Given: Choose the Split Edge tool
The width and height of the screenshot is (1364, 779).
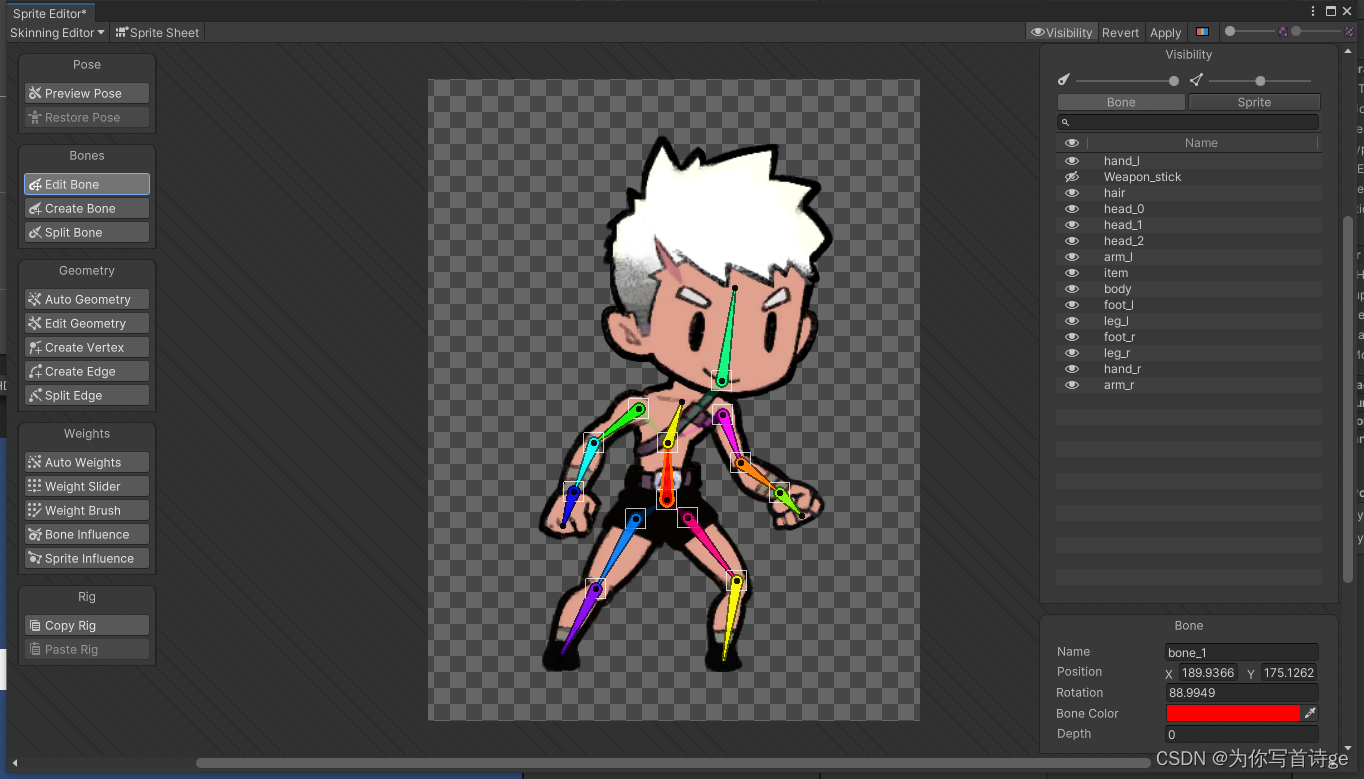Looking at the screenshot, I should click(x=87, y=395).
